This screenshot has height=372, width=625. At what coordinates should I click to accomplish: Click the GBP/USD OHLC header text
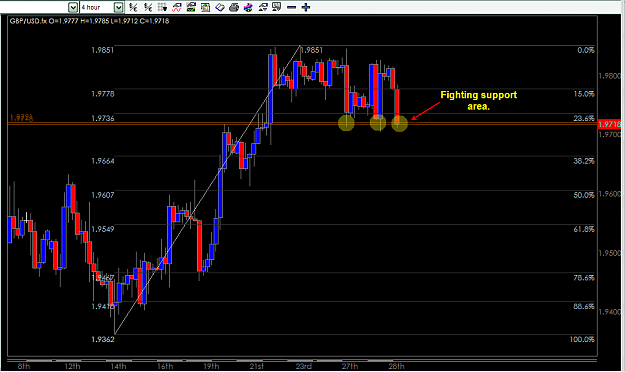click(89, 21)
